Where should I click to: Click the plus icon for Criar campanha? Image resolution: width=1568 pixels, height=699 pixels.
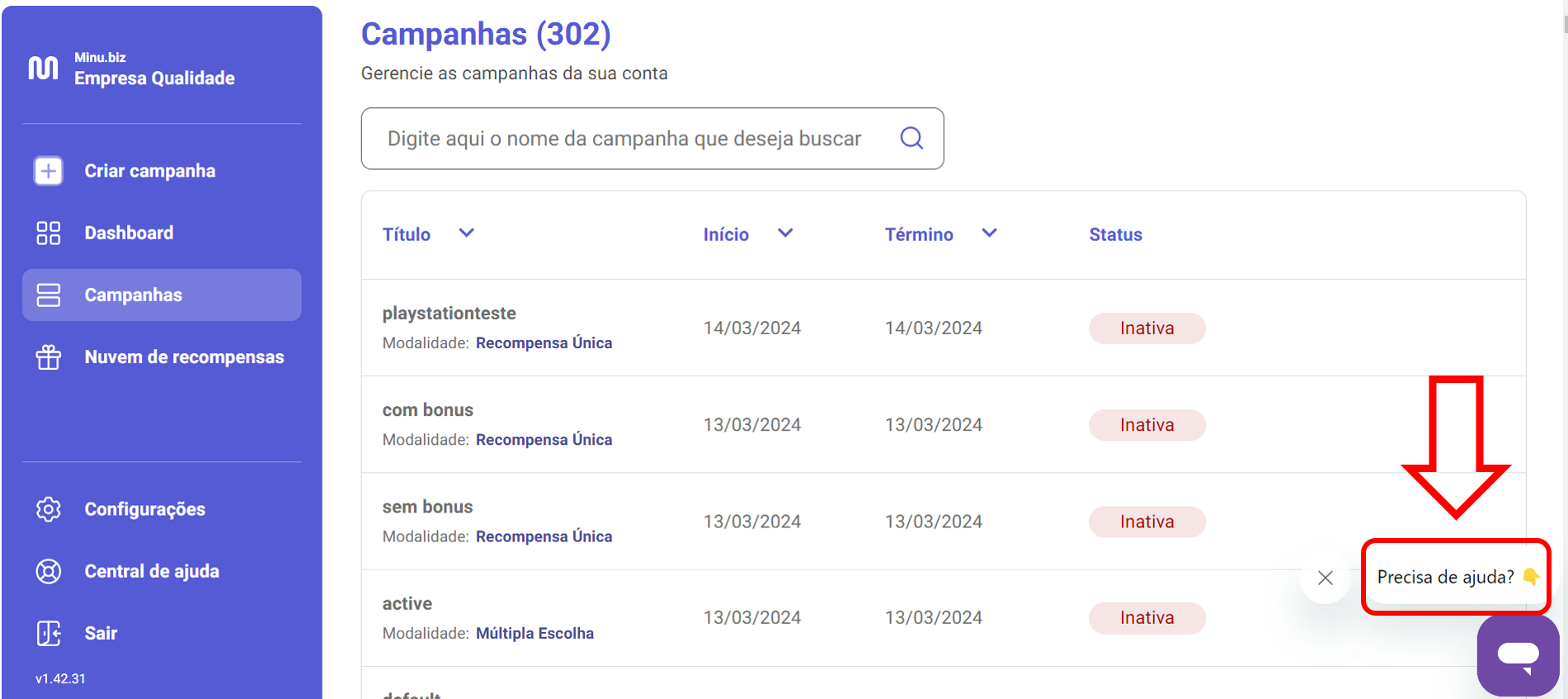click(49, 171)
